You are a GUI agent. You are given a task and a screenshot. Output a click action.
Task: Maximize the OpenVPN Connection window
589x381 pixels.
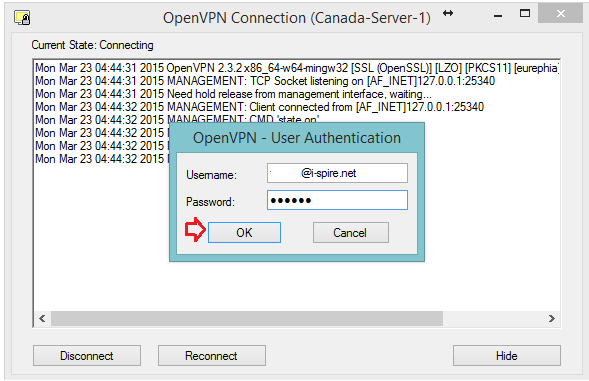pos(525,14)
